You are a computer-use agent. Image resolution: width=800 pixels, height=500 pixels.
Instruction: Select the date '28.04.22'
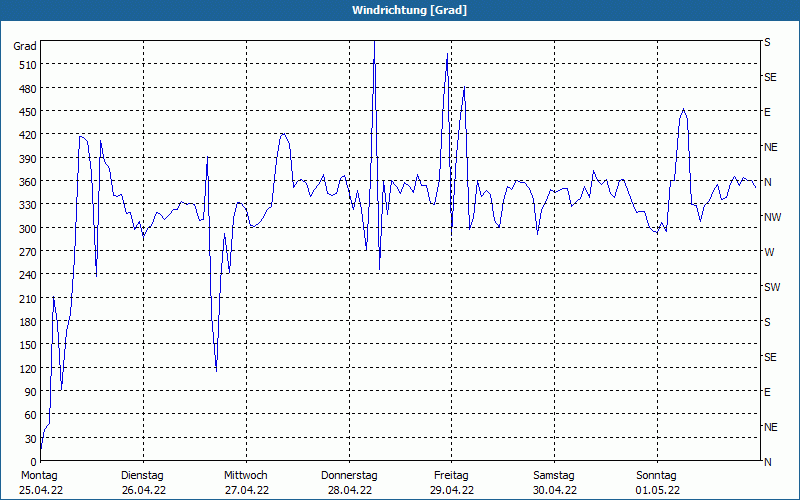(349, 490)
